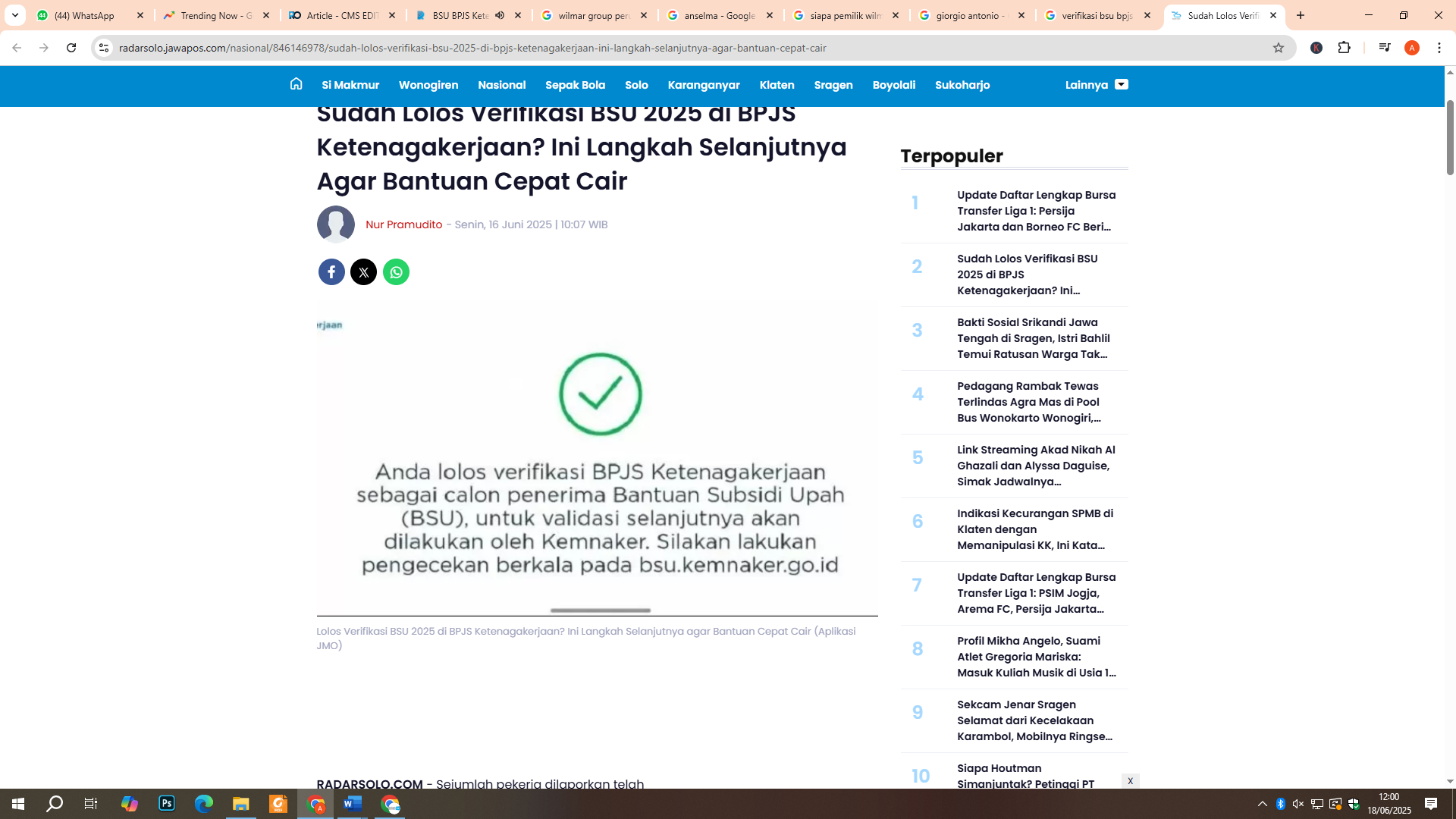1456x819 pixels.
Task: Go to Radar Solo home icon
Action: click(296, 84)
